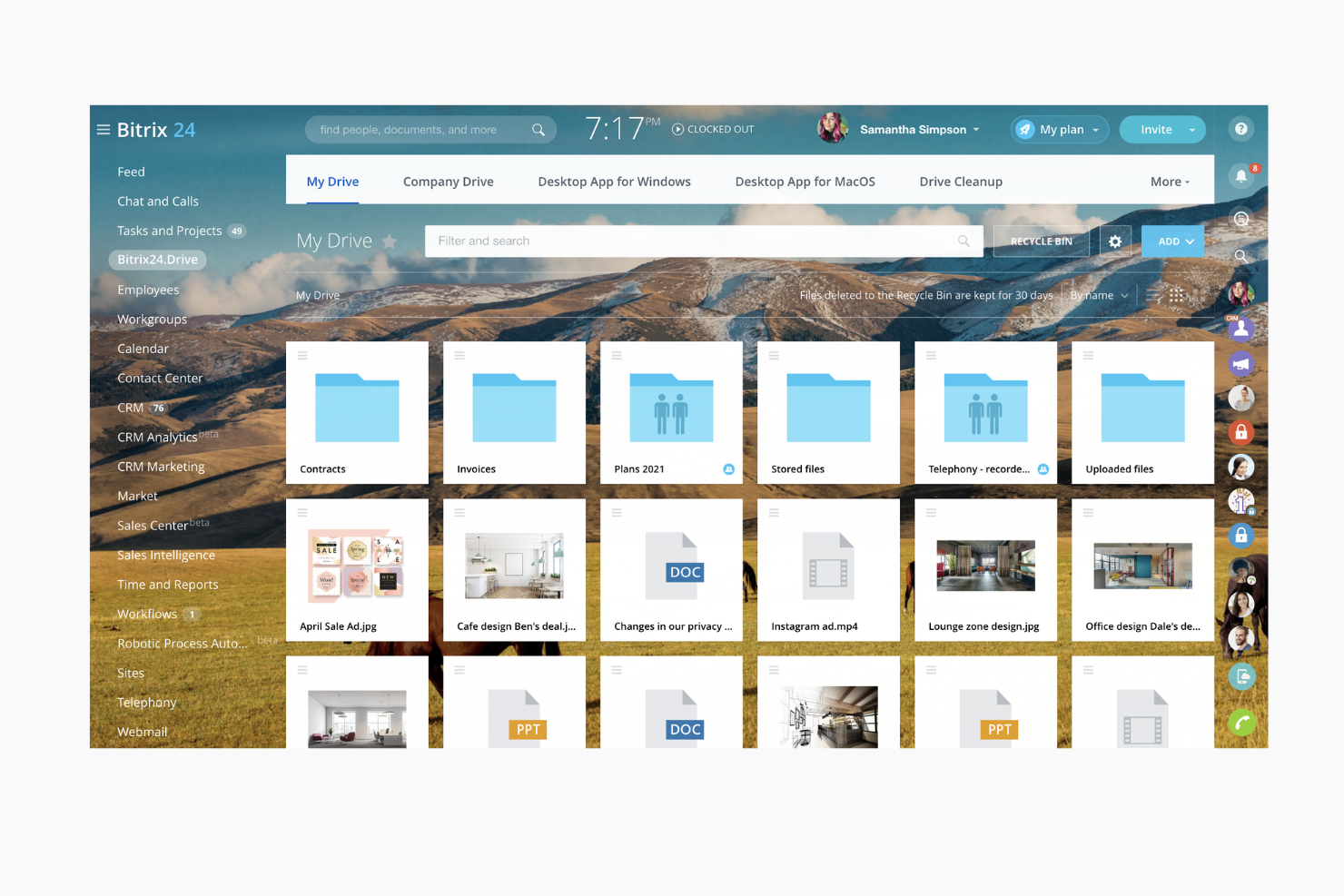Viewport: 1344px width, 896px height.
Task: Open Tasks and Projects in sidebar
Action: [170, 231]
